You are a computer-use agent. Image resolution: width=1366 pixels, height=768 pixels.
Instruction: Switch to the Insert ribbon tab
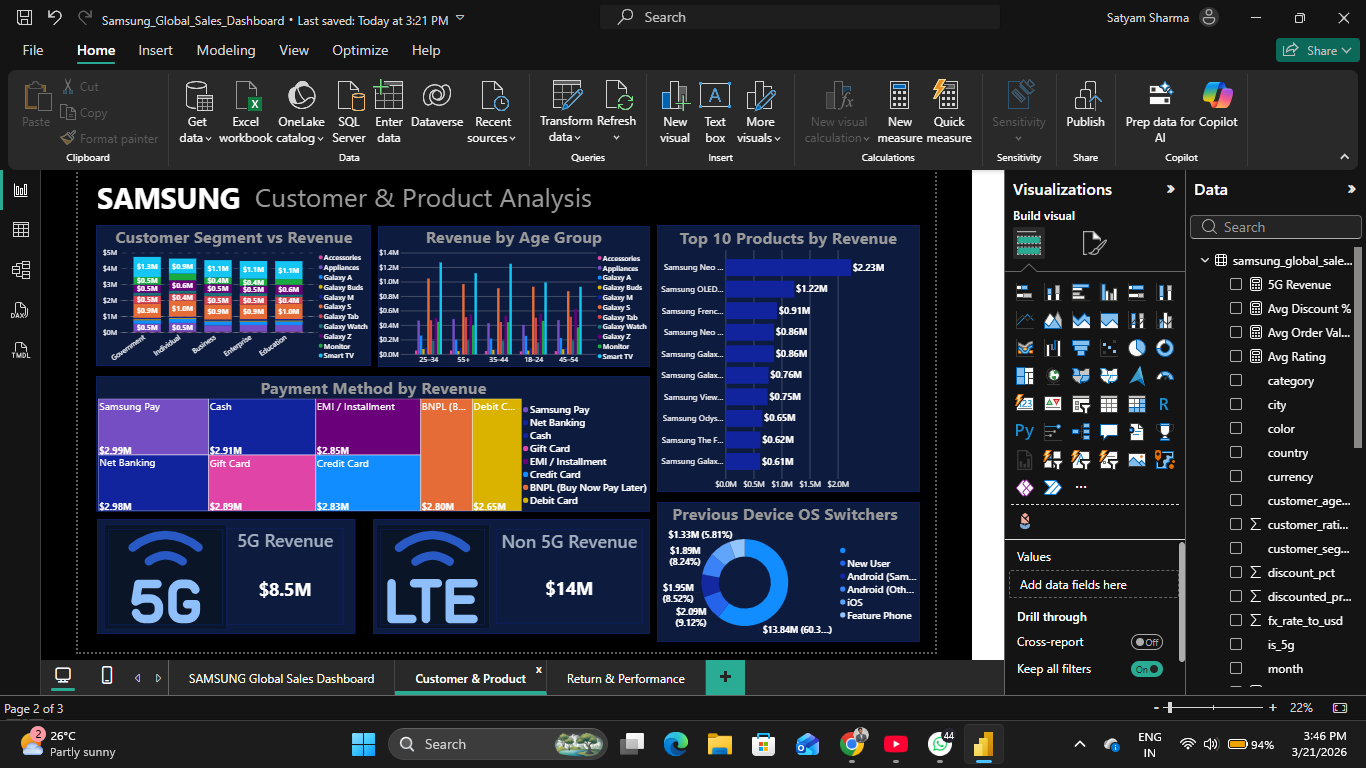(x=155, y=50)
